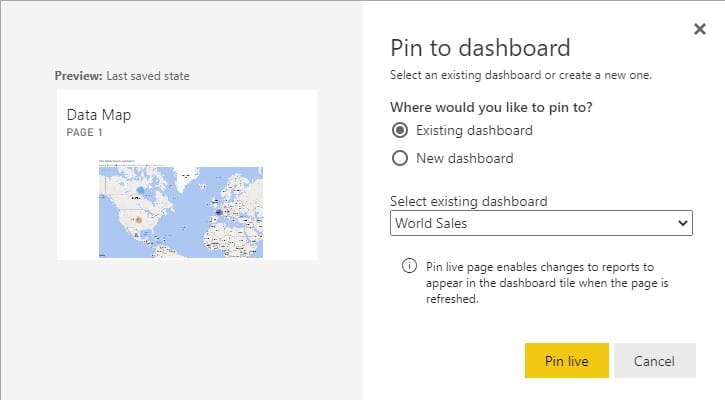Image resolution: width=725 pixels, height=400 pixels.
Task: Click the Preview: Last saved state label
Action: coord(122,76)
